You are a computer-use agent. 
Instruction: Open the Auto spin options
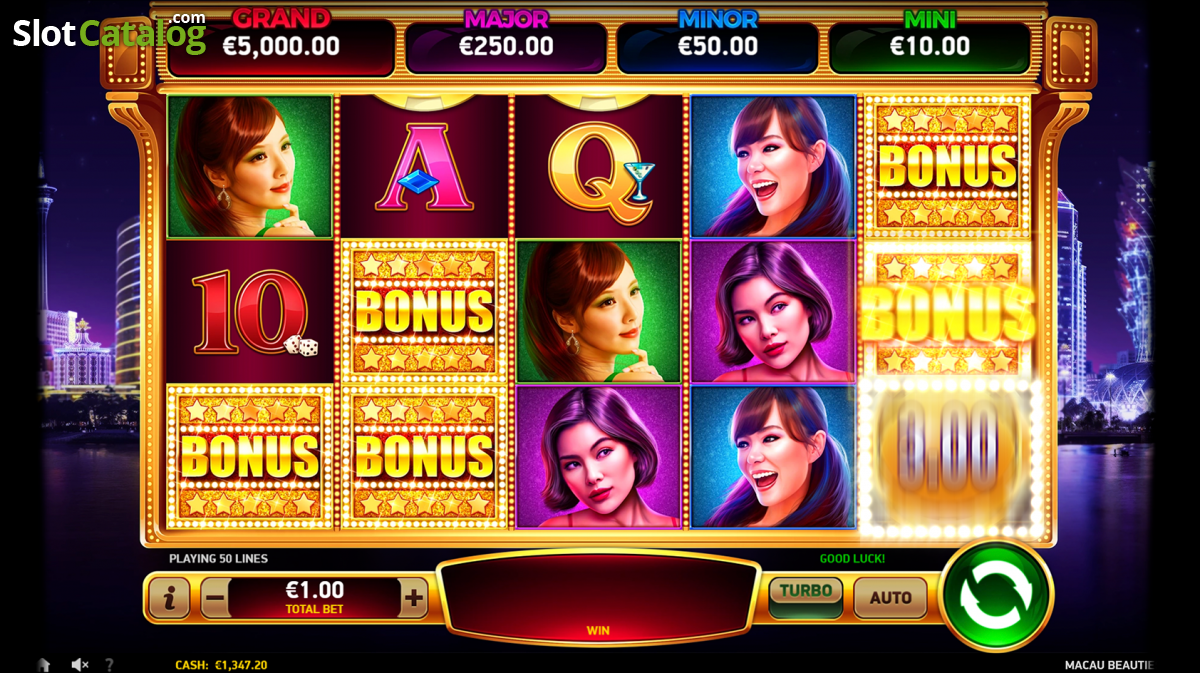point(890,598)
